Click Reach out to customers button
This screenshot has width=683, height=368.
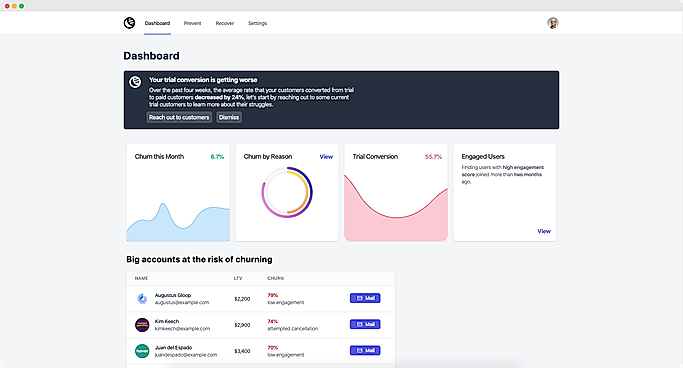coord(179,117)
